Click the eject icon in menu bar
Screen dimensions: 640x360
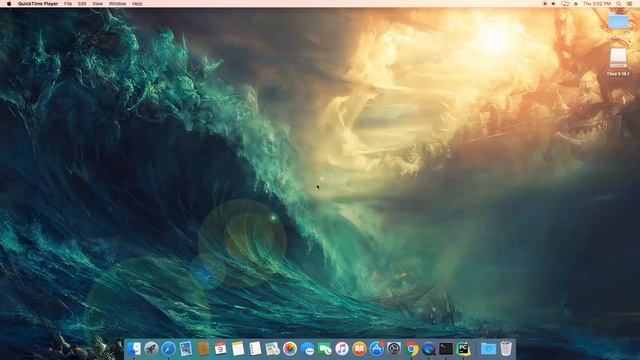tap(576, 4)
